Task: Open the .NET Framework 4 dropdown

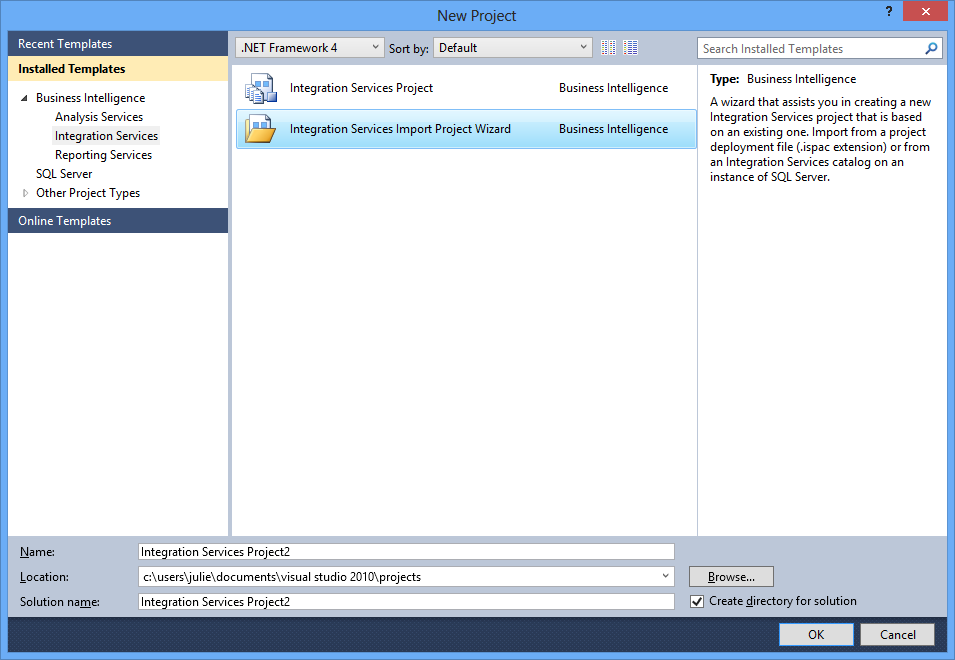Action: pos(309,47)
